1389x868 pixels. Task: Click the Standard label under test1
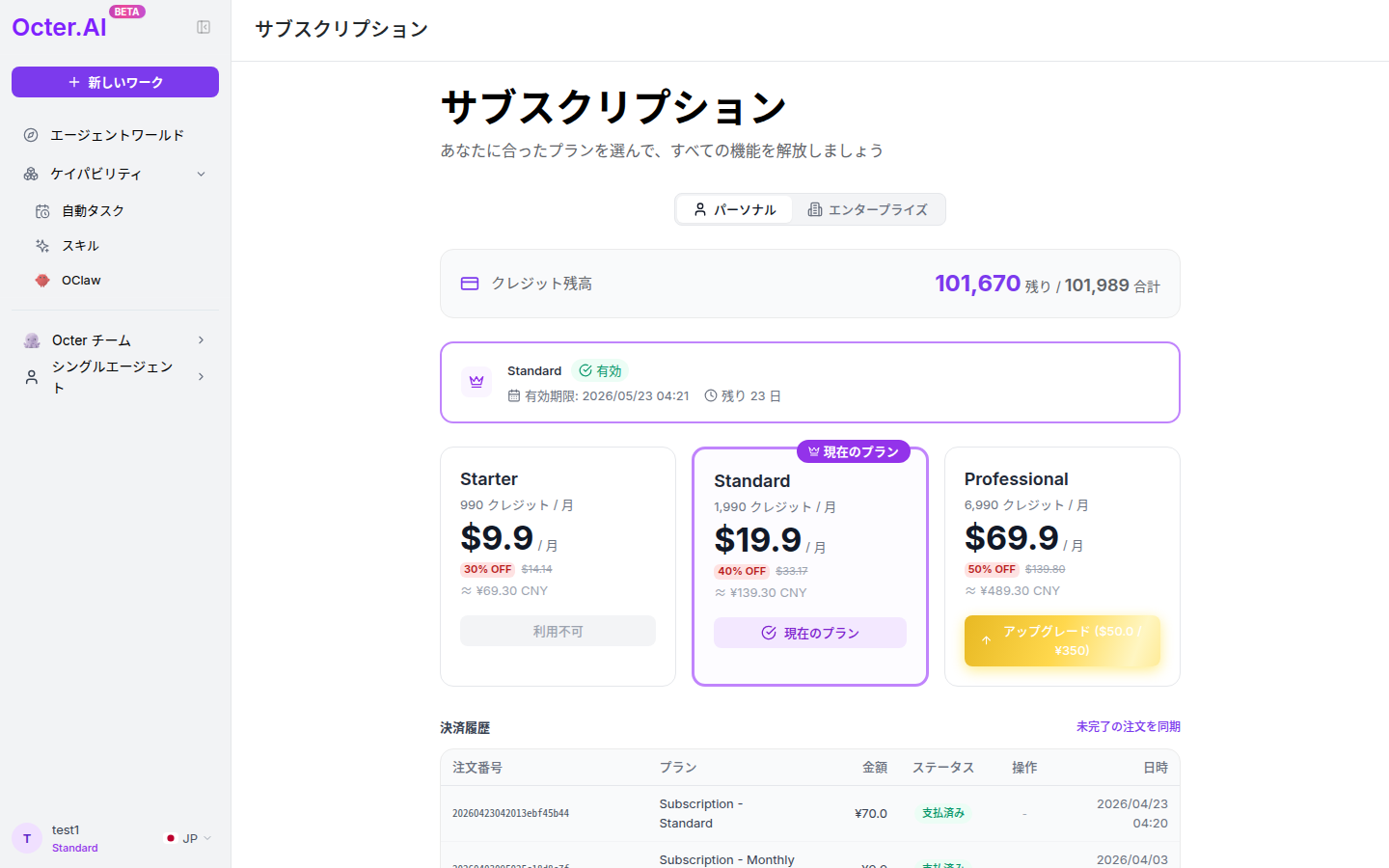75,849
